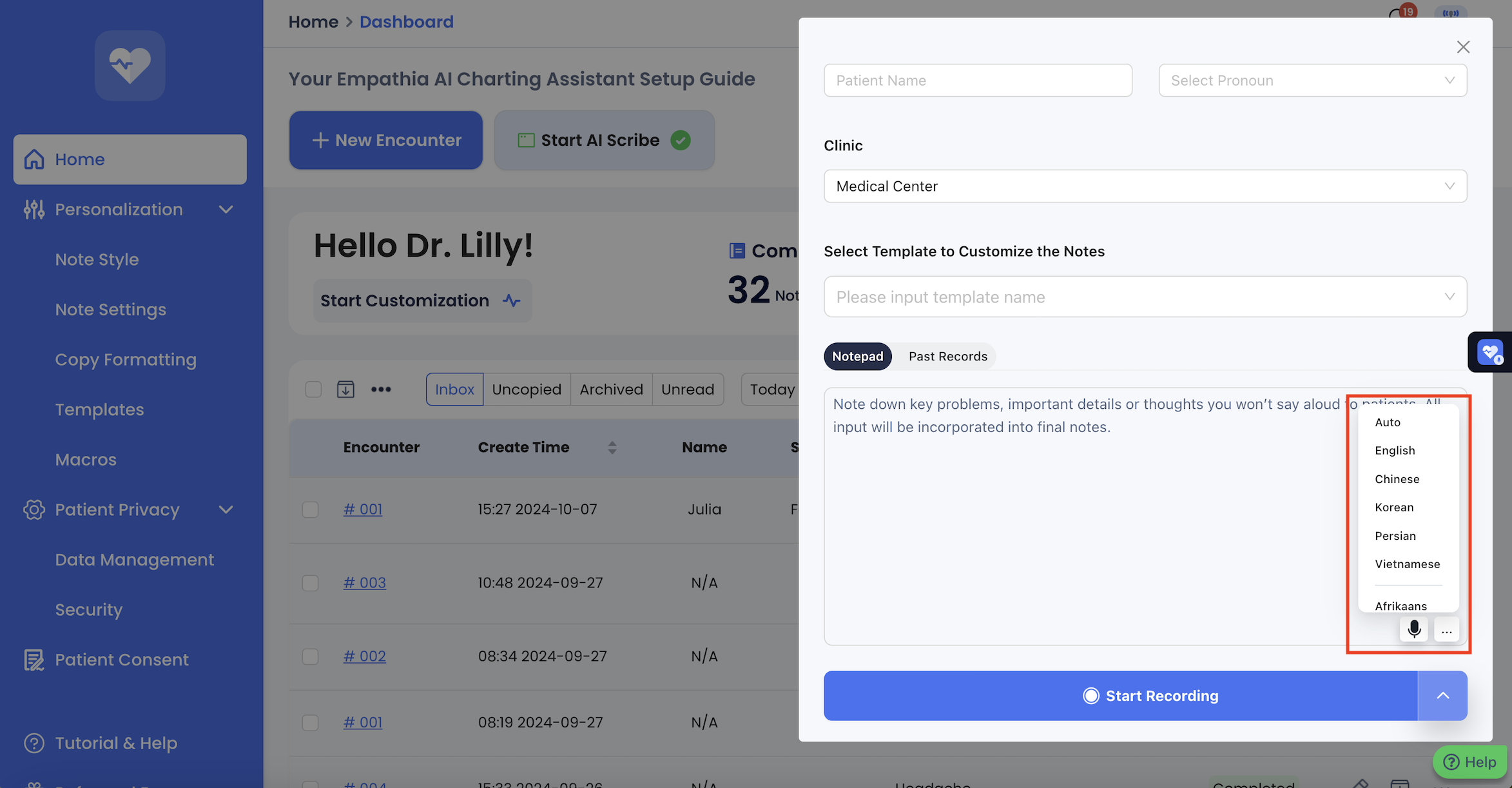Open encounter link # 002
The height and width of the screenshot is (788, 1512).
point(364,656)
